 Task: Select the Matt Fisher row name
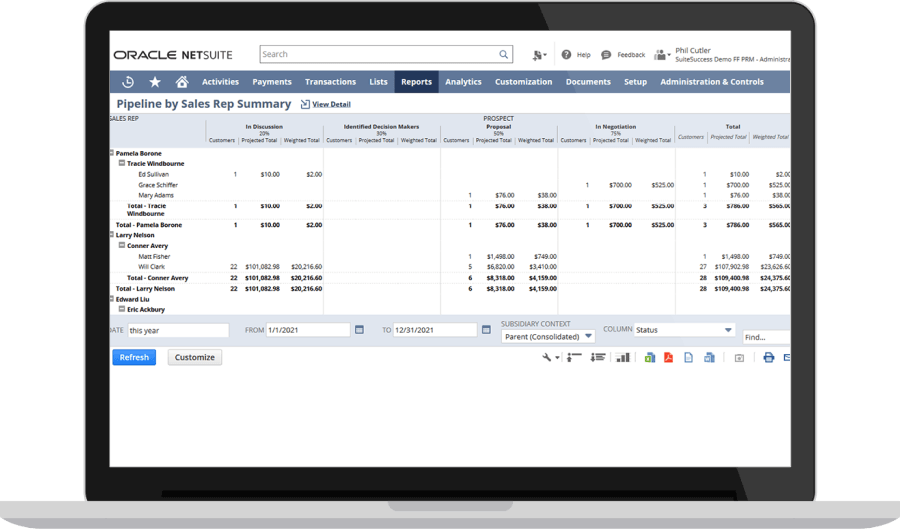(x=154, y=256)
